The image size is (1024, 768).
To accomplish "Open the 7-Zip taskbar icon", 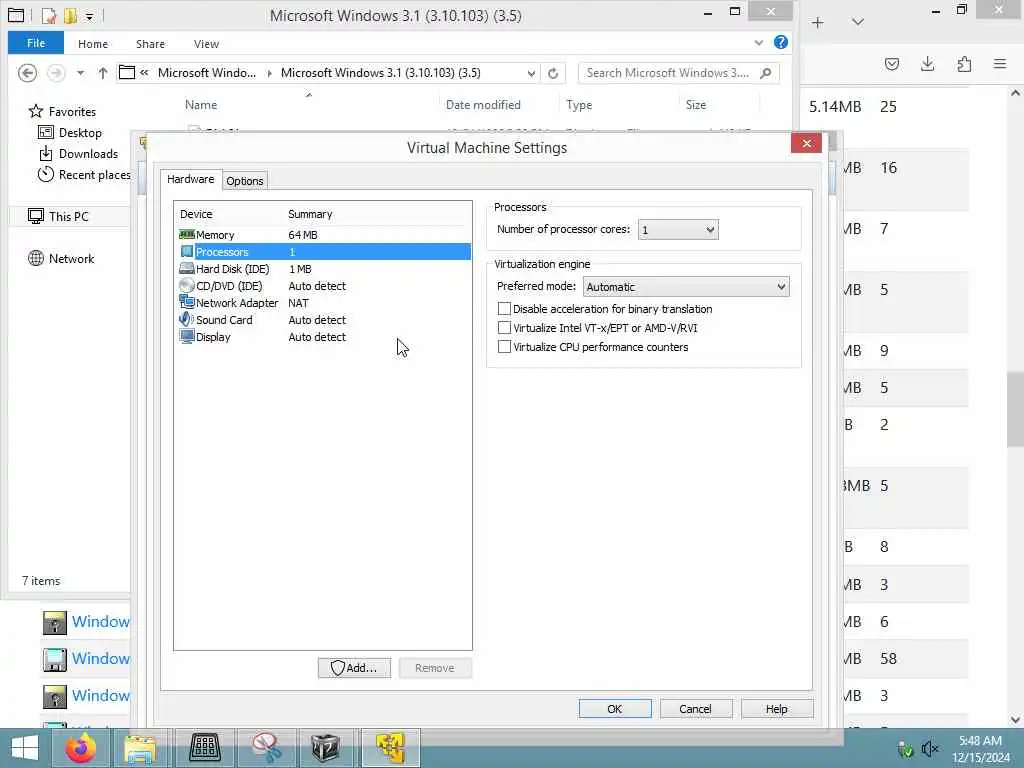I will pos(326,748).
